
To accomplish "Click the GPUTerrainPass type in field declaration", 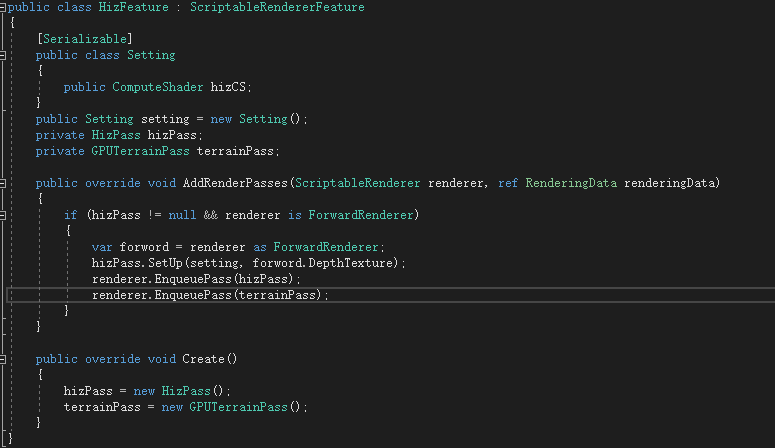I will click(x=140, y=151).
